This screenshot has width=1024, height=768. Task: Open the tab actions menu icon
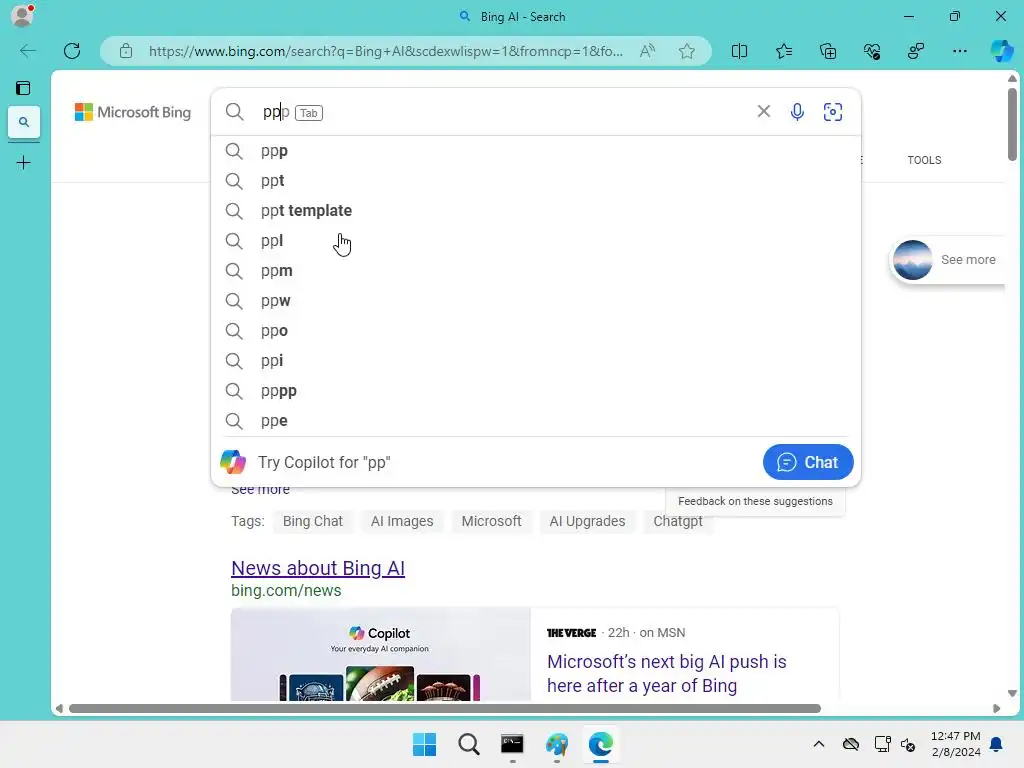point(24,88)
